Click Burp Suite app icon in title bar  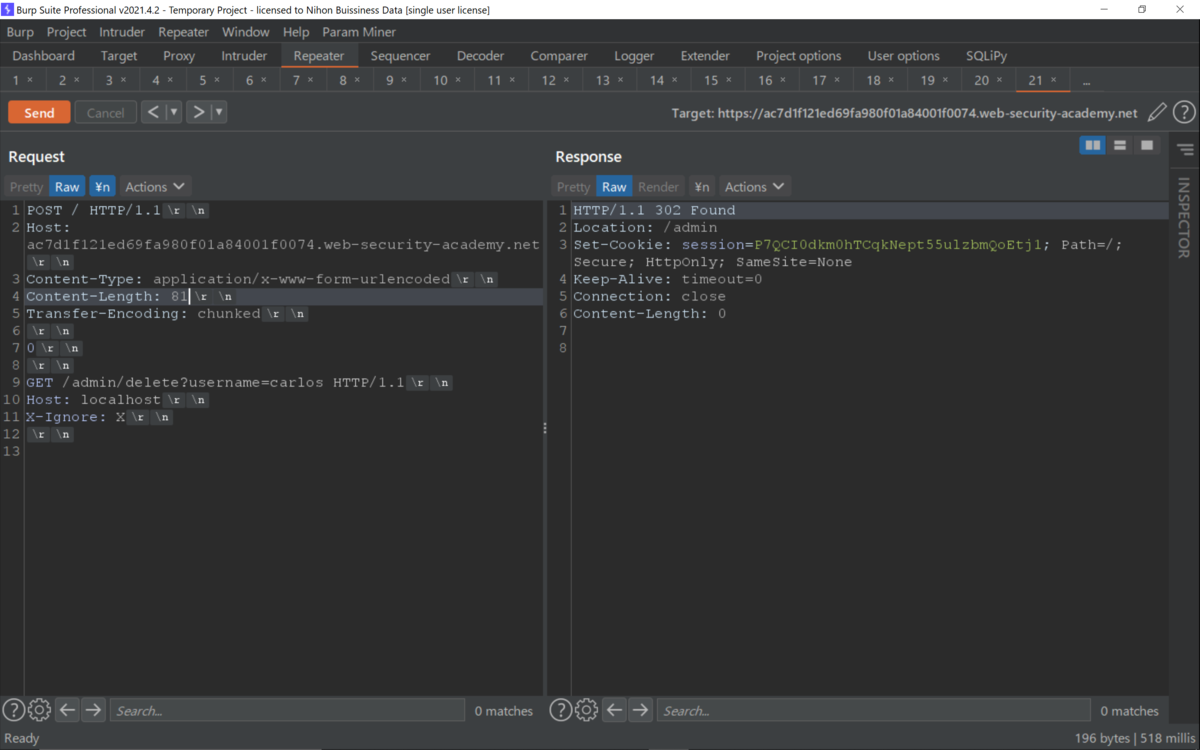(x=7, y=9)
